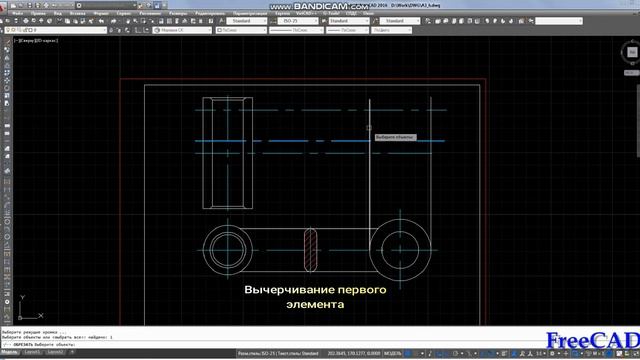Open the Размеры menu
The width and height of the screenshot is (640, 360).
click(x=178, y=13)
